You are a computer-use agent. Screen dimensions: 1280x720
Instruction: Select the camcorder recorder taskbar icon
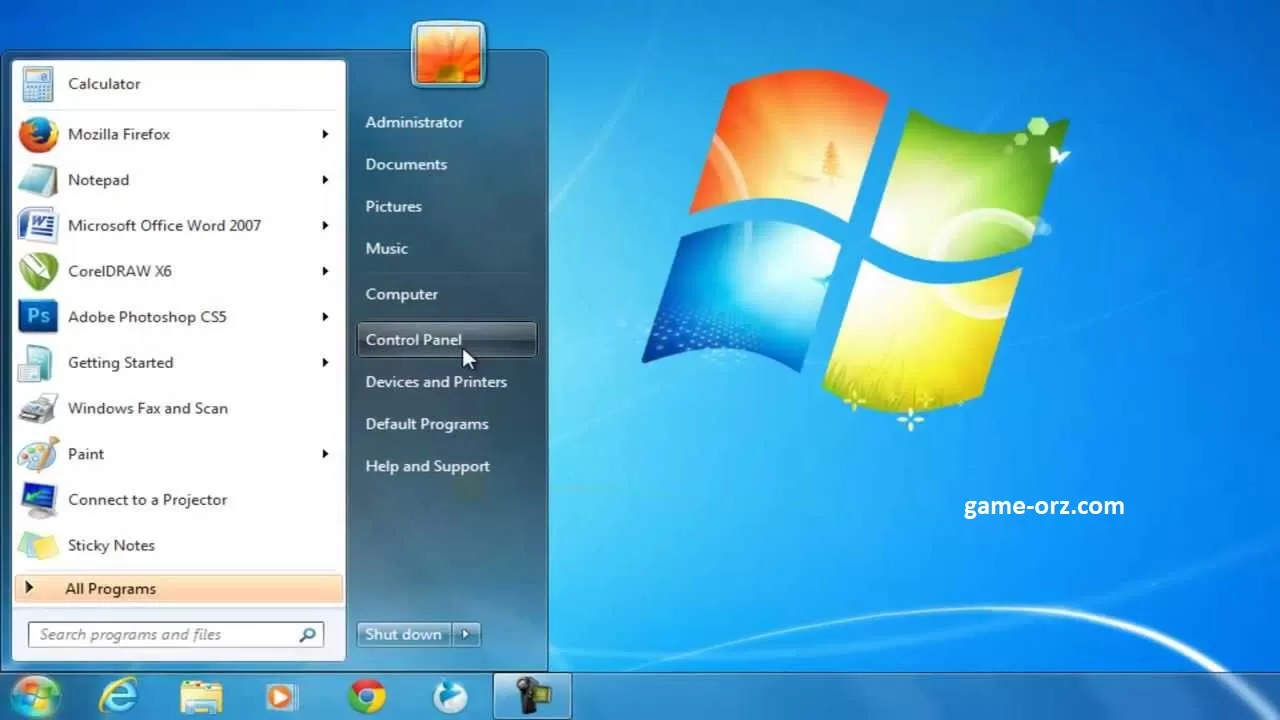point(533,696)
